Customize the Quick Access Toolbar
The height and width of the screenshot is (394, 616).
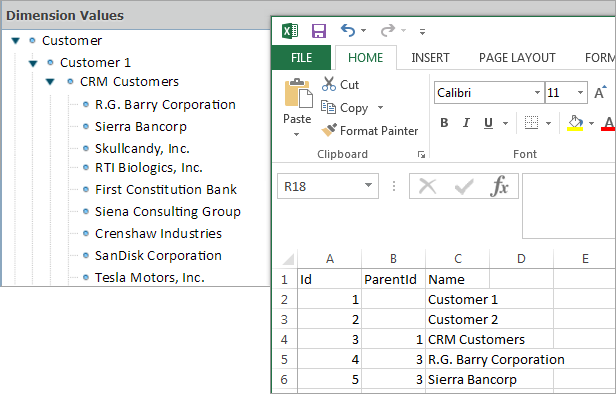tap(422, 32)
